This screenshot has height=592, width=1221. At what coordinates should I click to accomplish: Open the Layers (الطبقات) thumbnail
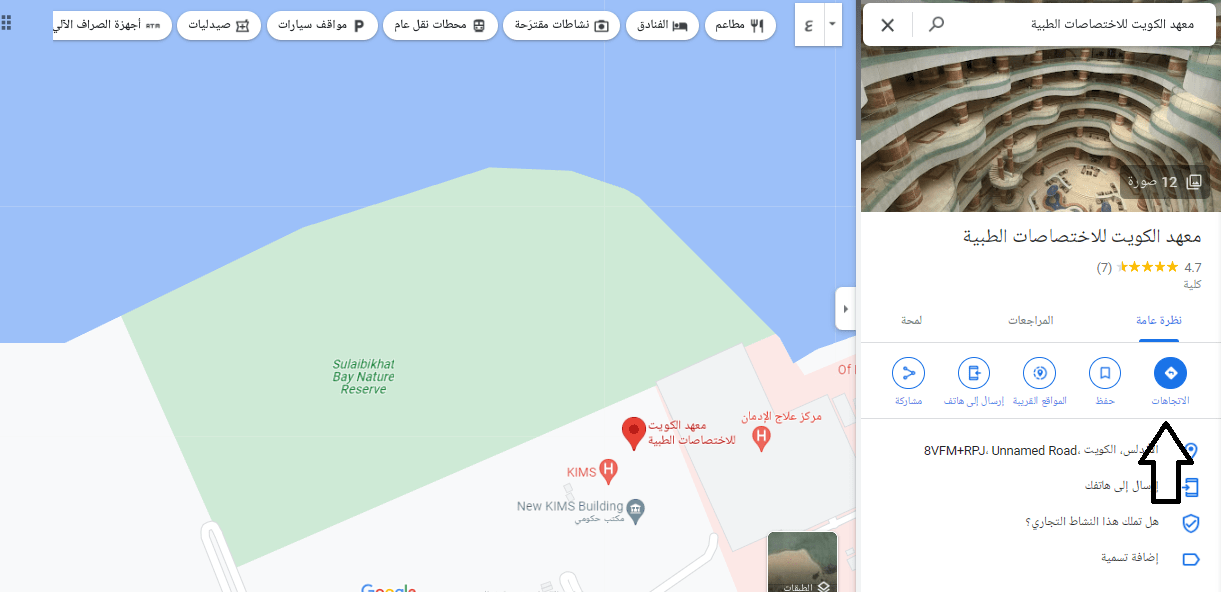tap(802, 562)
